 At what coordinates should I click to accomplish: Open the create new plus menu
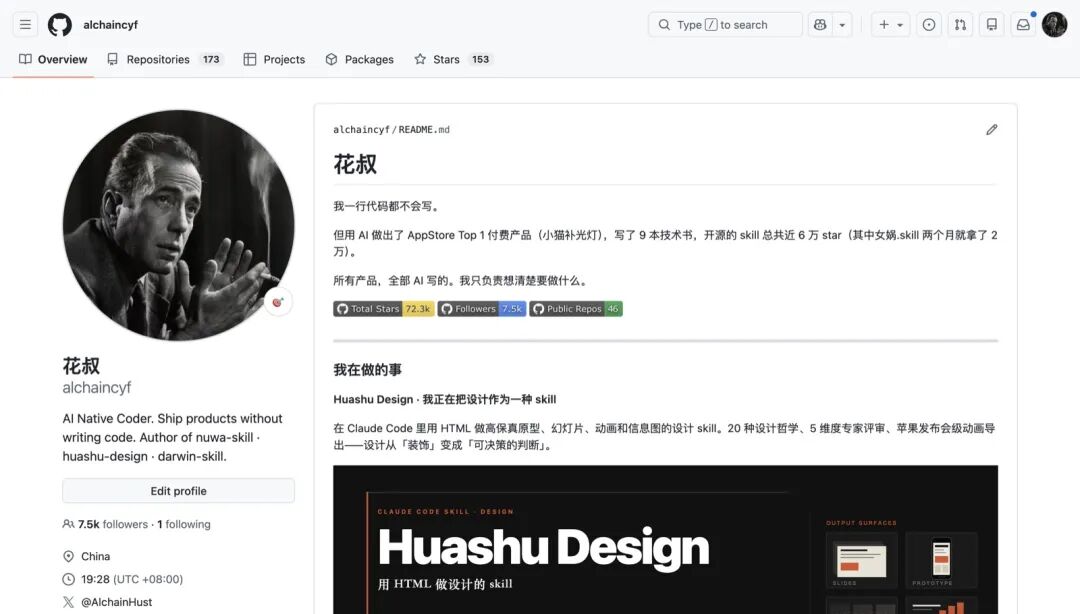[x=891, y=25]
